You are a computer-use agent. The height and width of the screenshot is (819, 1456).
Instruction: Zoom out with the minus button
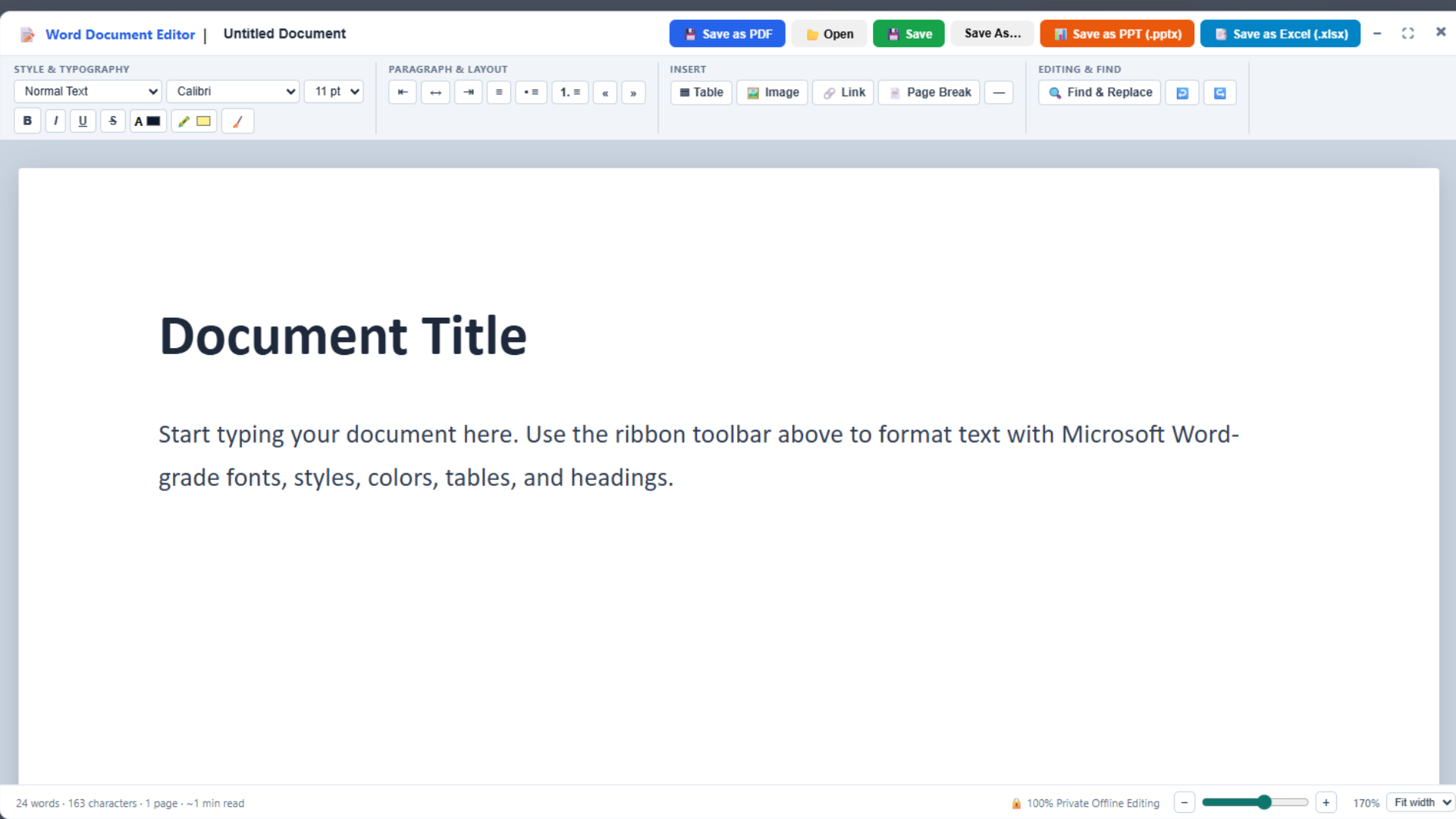pyautogui.click(x=1185, y=802)
